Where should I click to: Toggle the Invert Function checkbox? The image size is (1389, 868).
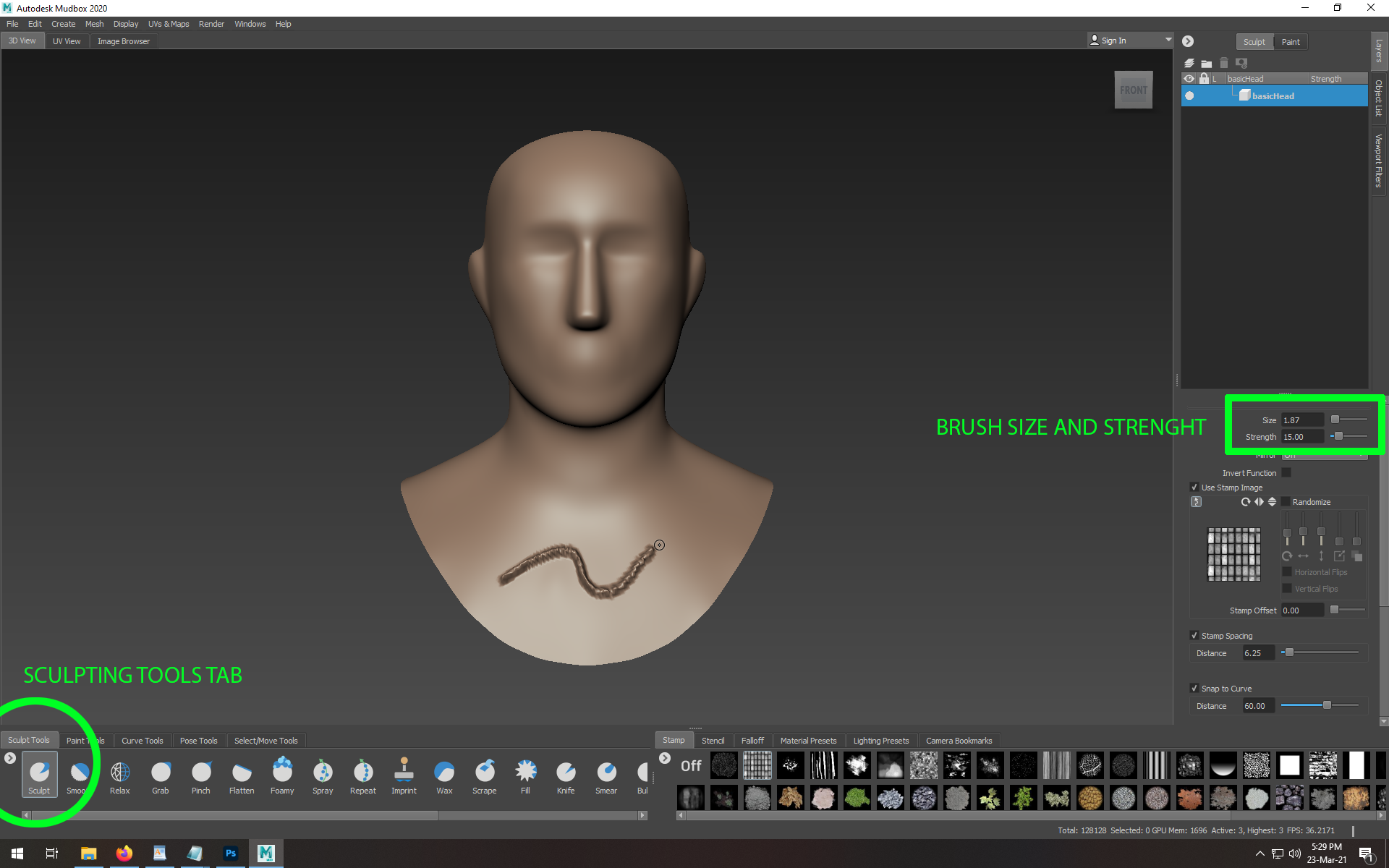click(1286, 473)
